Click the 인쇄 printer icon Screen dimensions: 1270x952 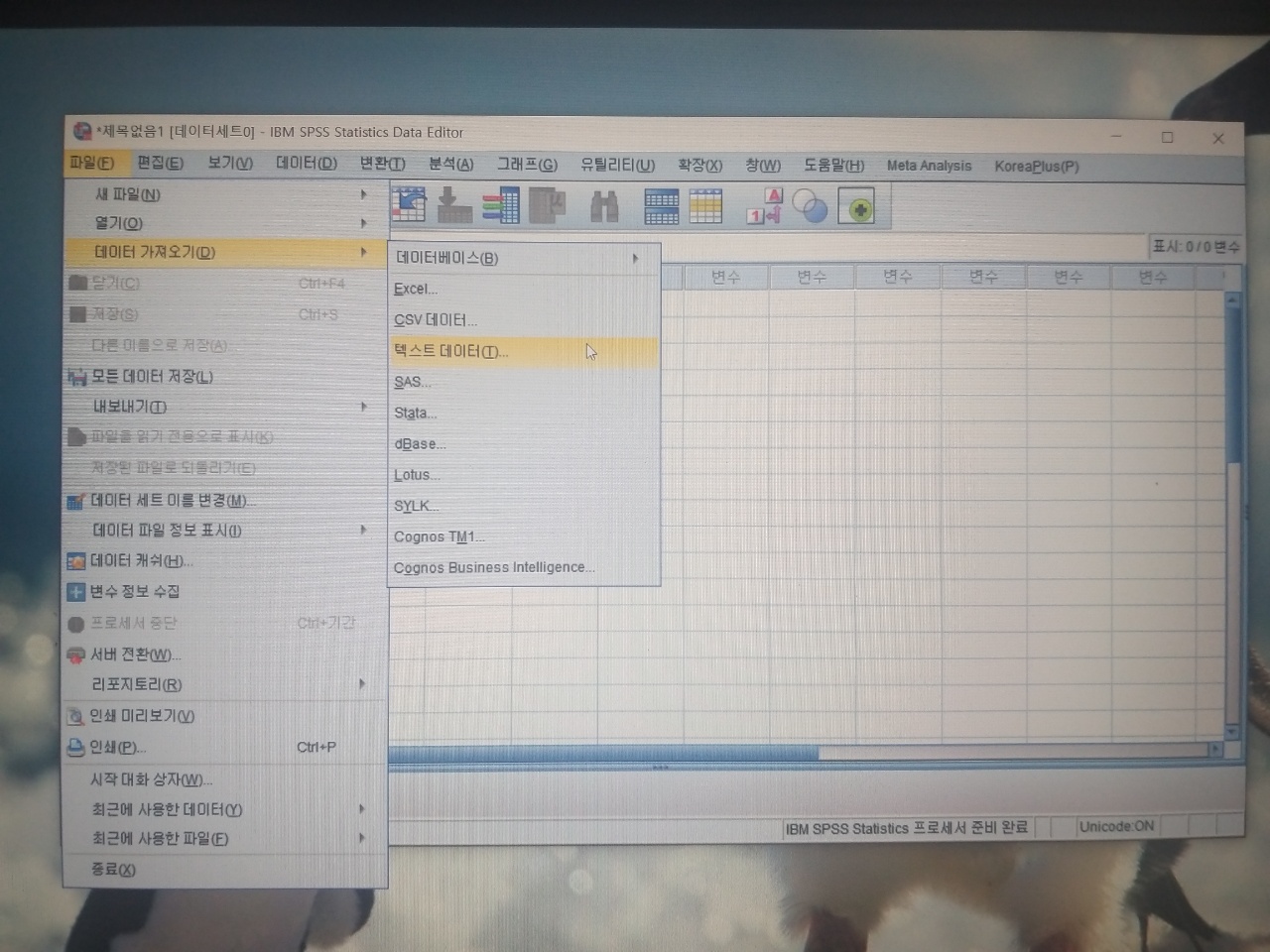pos(74,748)
